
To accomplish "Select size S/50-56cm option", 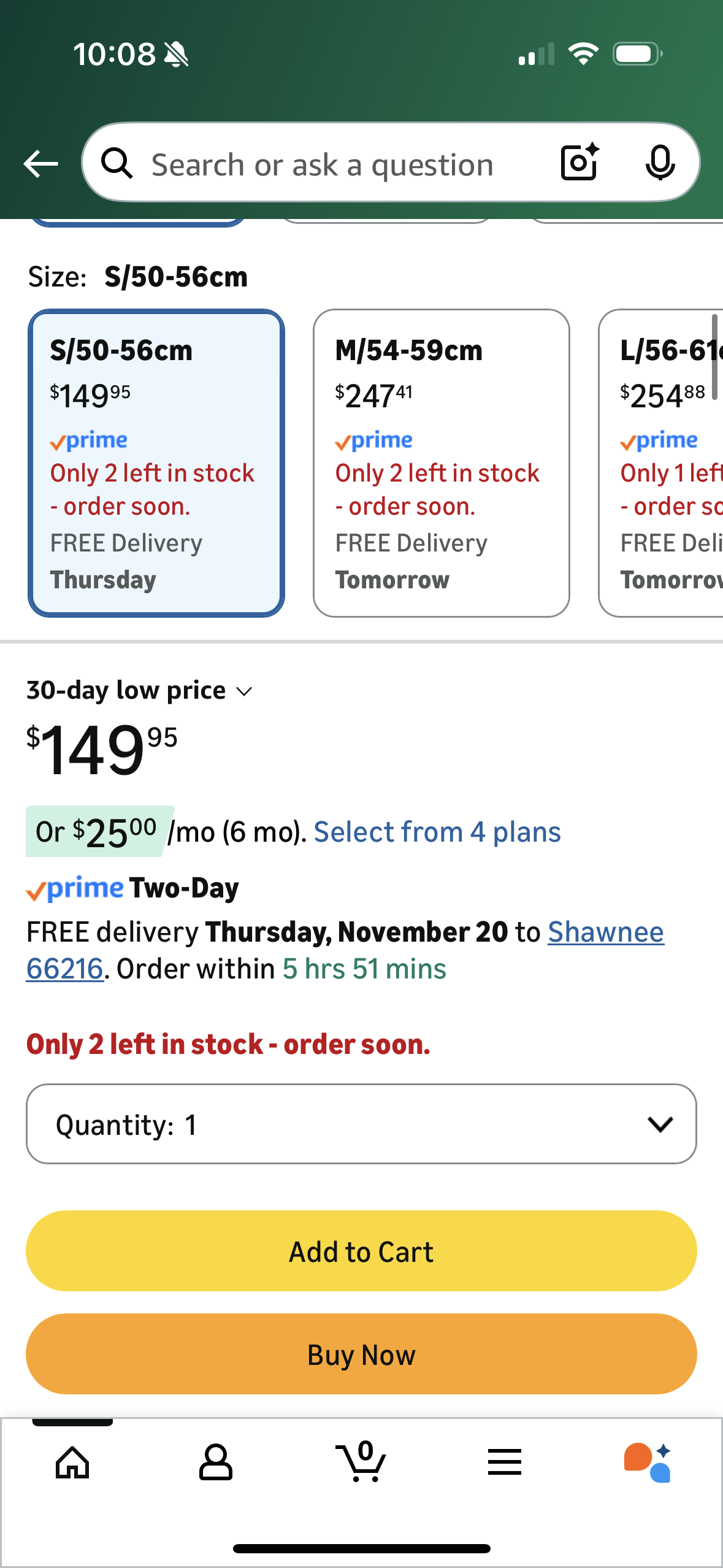I will pyautogui.click(x=156, y=463).
